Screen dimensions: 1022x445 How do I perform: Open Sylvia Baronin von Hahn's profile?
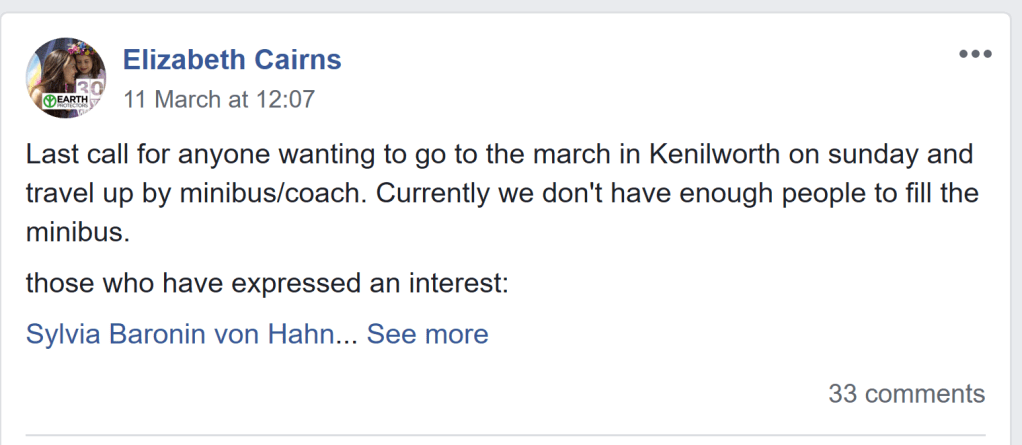(178, 334)
